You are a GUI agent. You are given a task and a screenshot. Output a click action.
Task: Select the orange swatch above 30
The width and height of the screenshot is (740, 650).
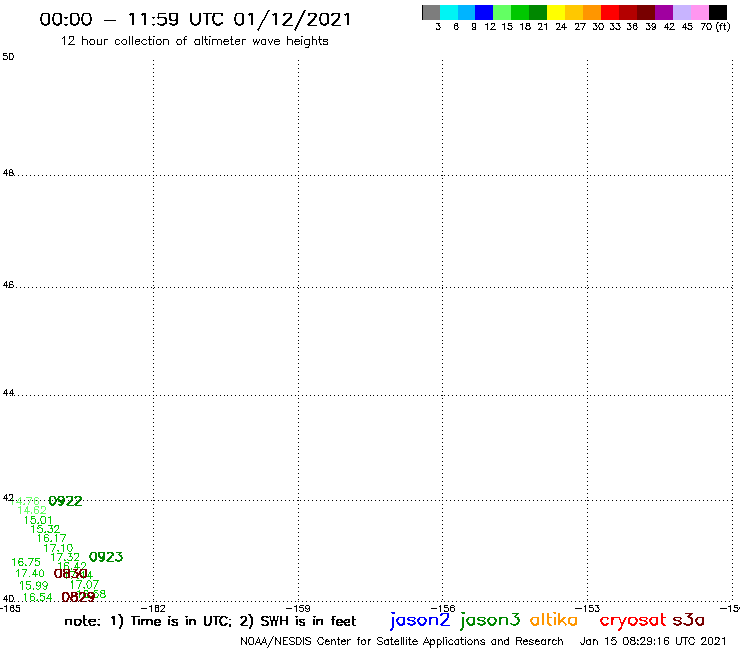point(592,13)
